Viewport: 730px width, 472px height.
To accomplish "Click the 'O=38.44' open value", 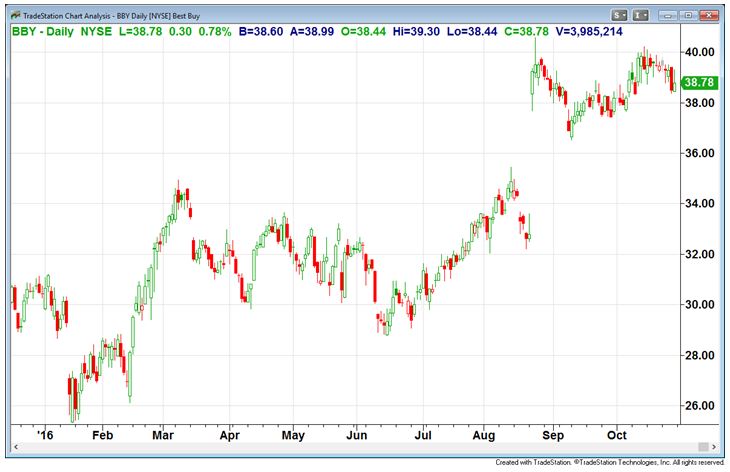I will coord(363,32).
